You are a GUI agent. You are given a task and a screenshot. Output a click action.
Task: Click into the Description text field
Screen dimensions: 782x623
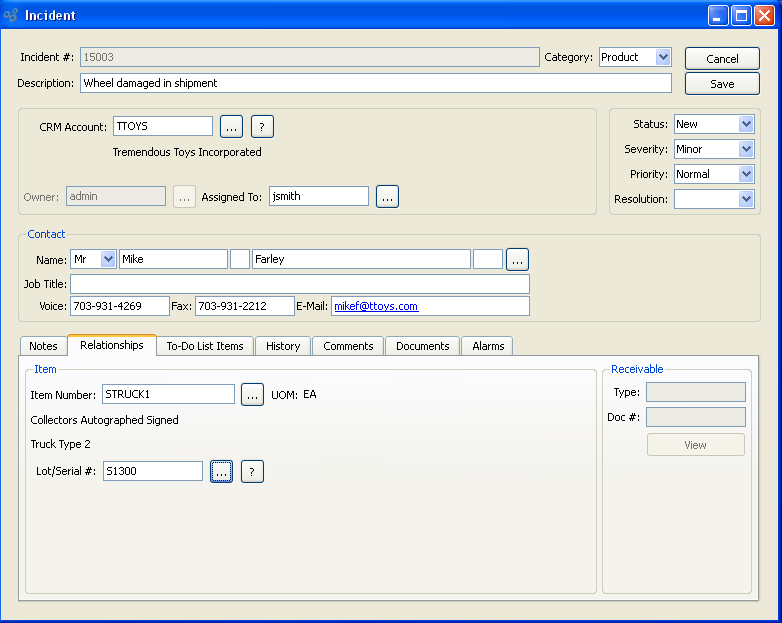pyautogui.click(x=375, y=83)
